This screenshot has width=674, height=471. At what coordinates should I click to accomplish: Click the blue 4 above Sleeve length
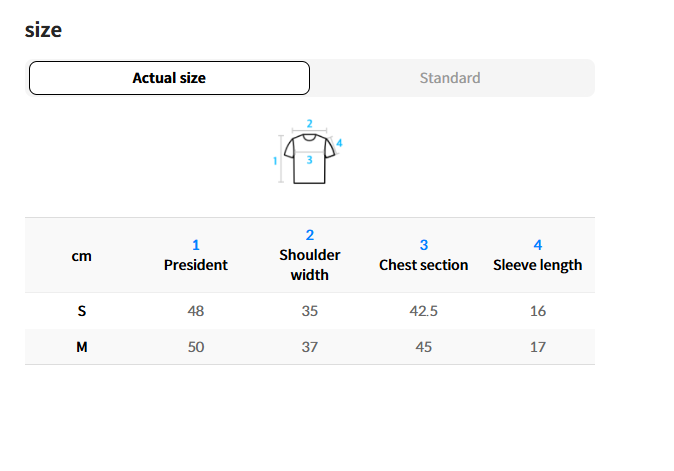538,245
